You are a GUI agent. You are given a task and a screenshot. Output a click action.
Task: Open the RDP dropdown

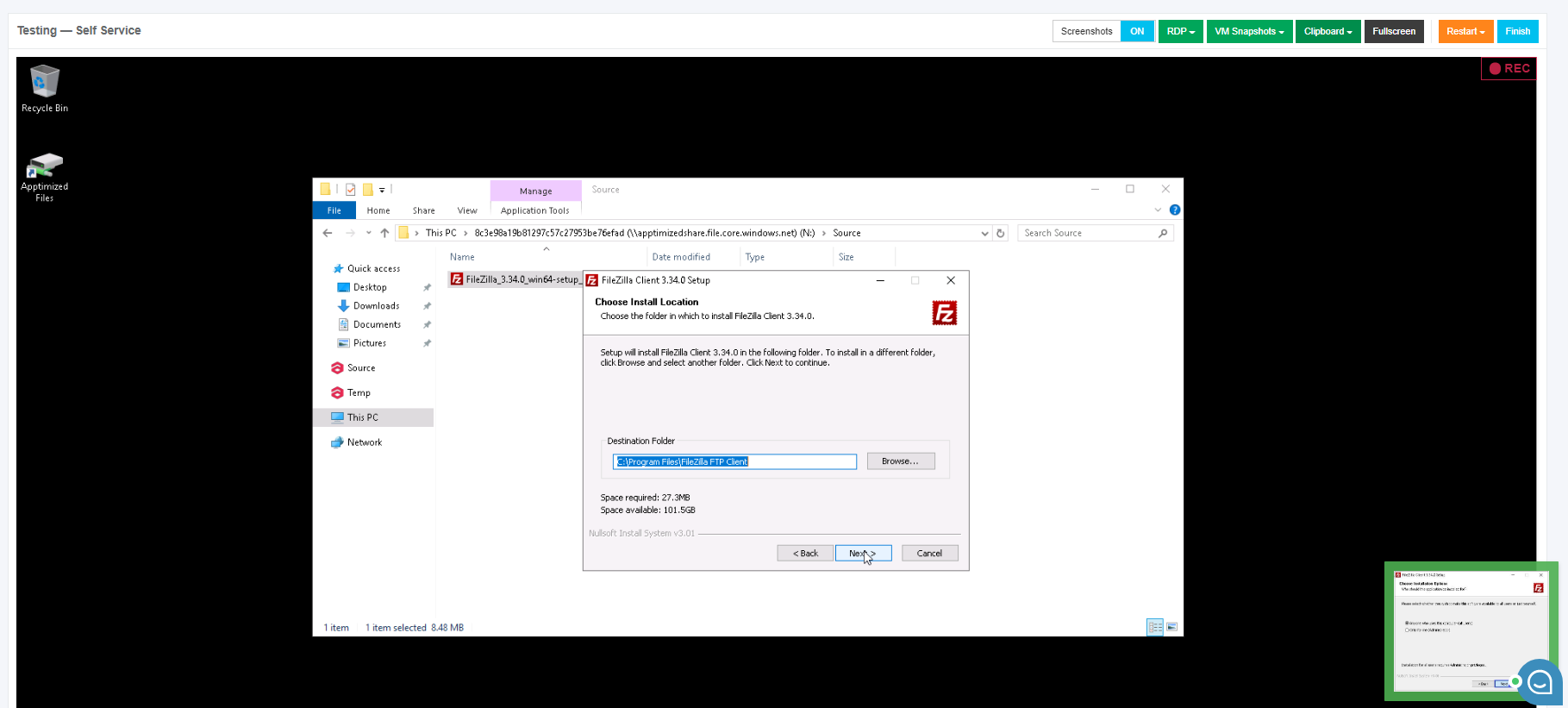1181,31
